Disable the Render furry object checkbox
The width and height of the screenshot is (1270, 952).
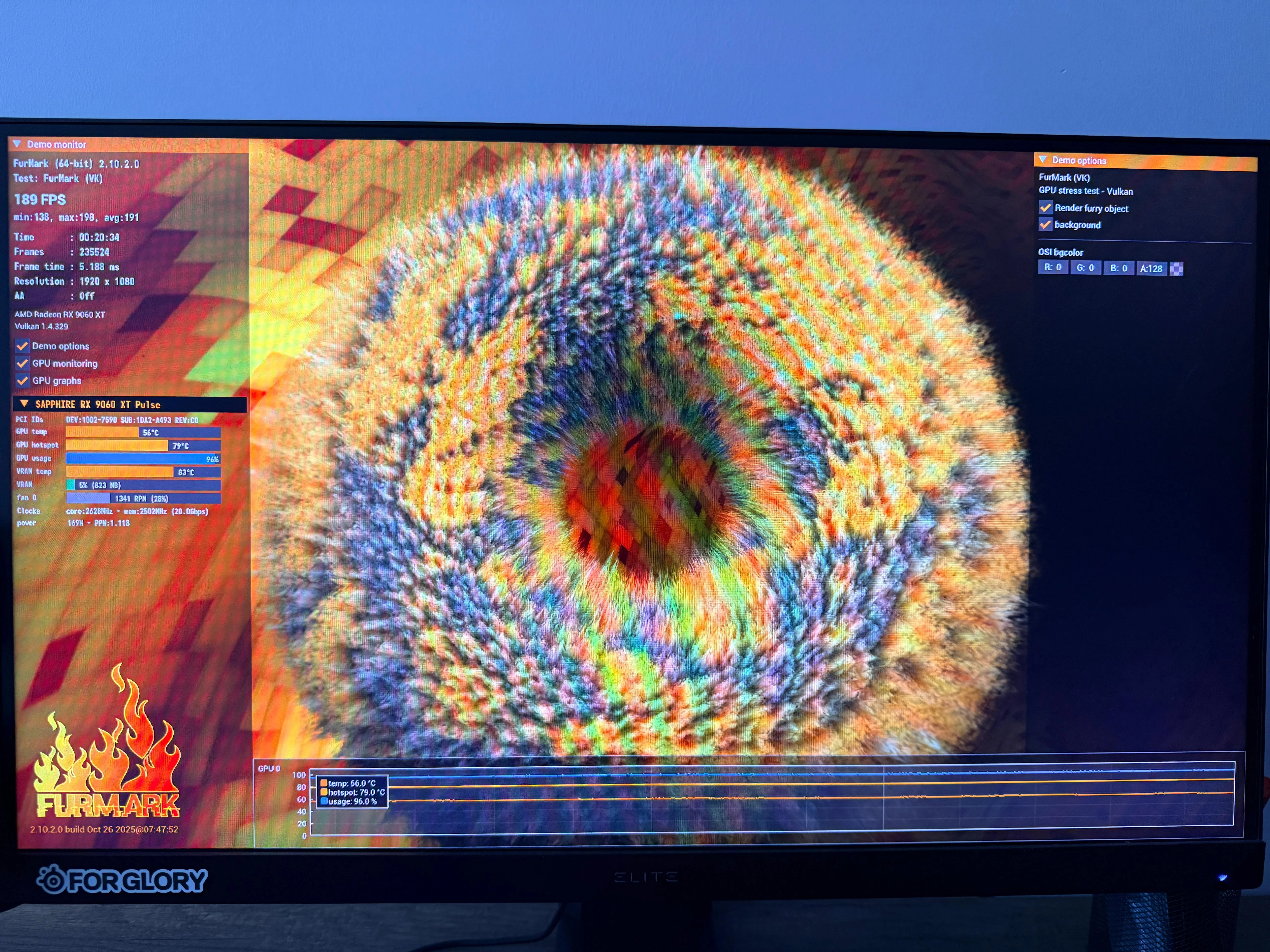1046,208
